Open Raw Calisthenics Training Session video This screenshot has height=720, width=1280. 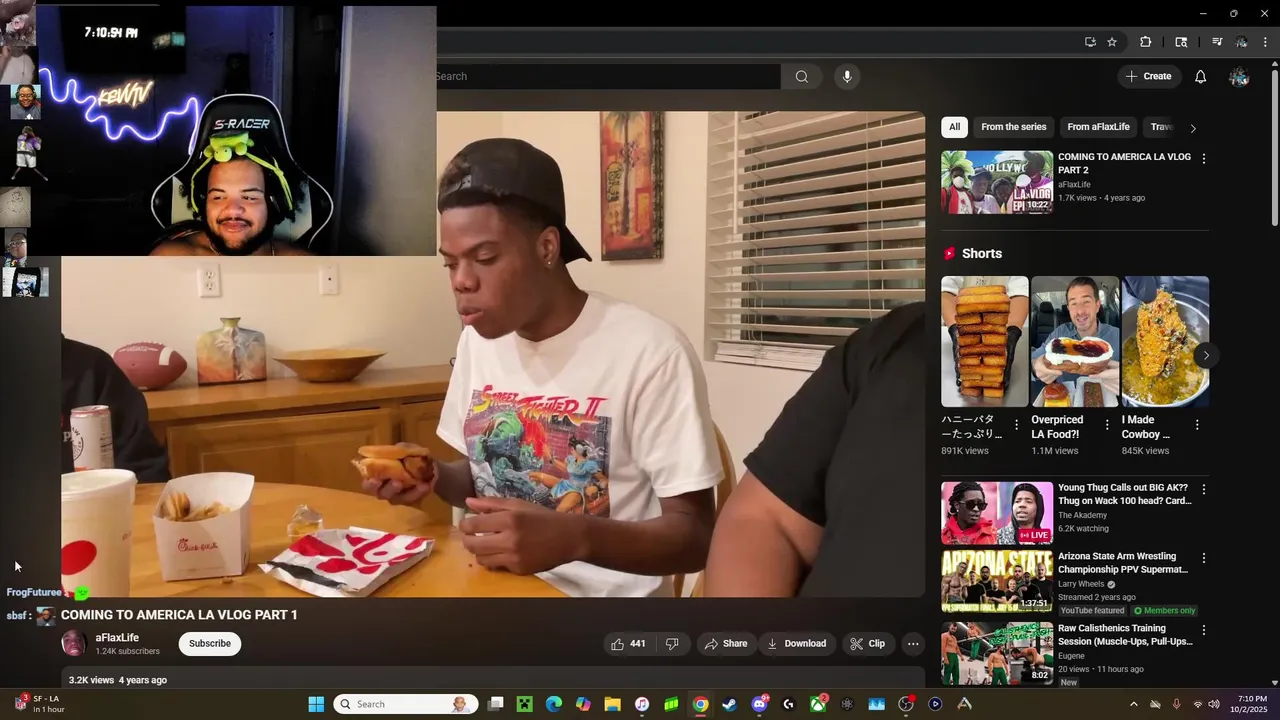997,653
